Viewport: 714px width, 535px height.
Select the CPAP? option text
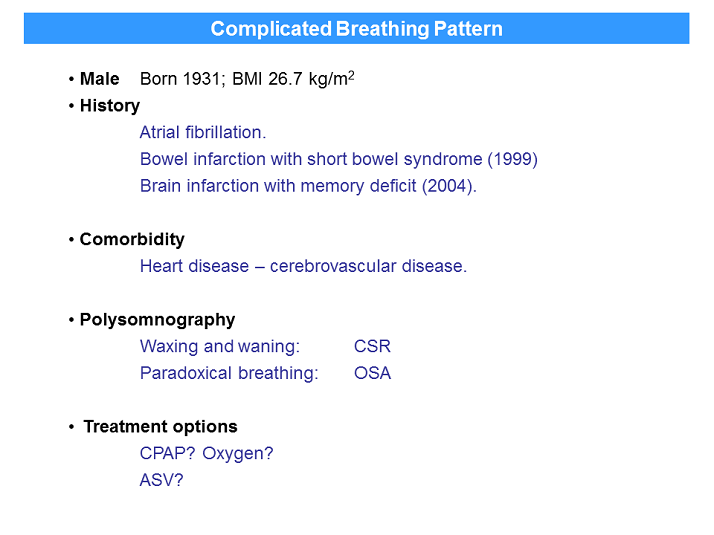(x=166, y=454)
